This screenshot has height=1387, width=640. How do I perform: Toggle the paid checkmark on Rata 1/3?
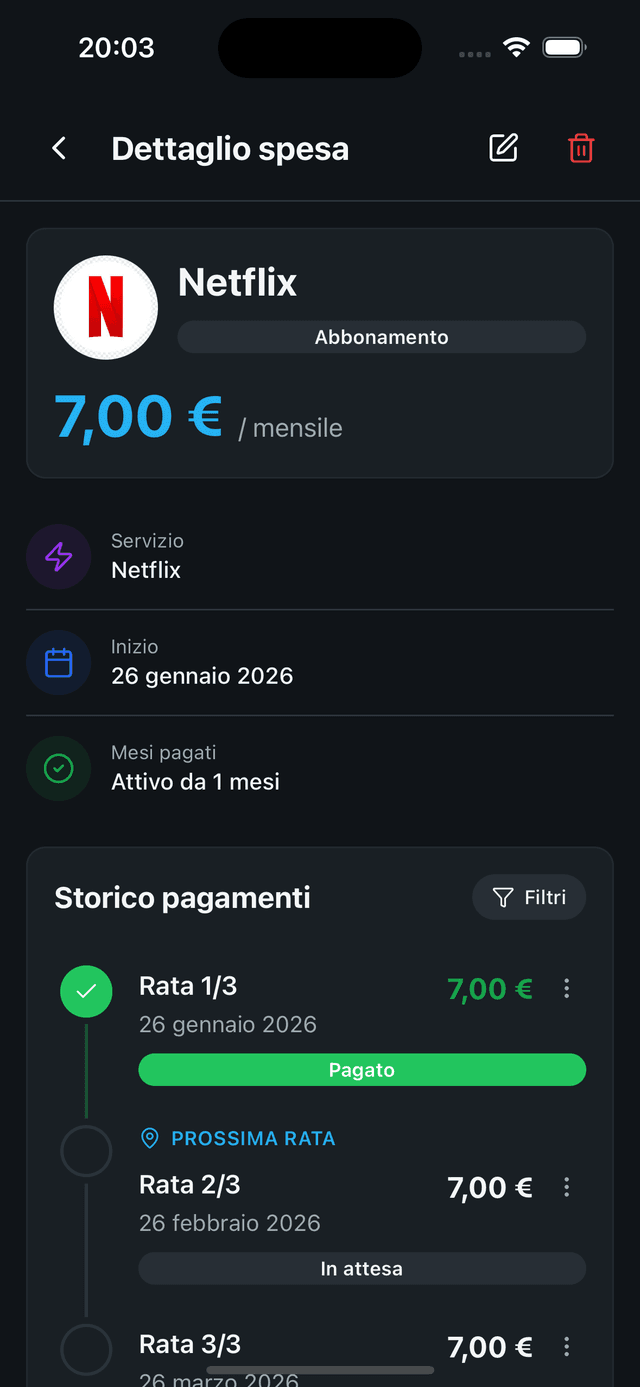86,991
